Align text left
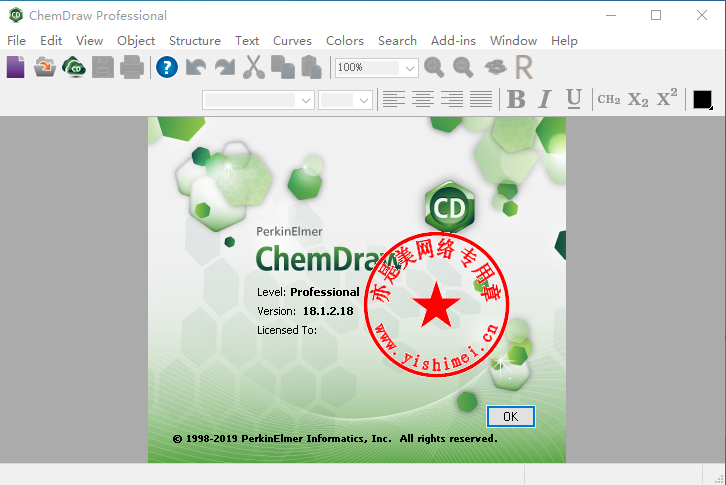 click(x=394, y=99)
